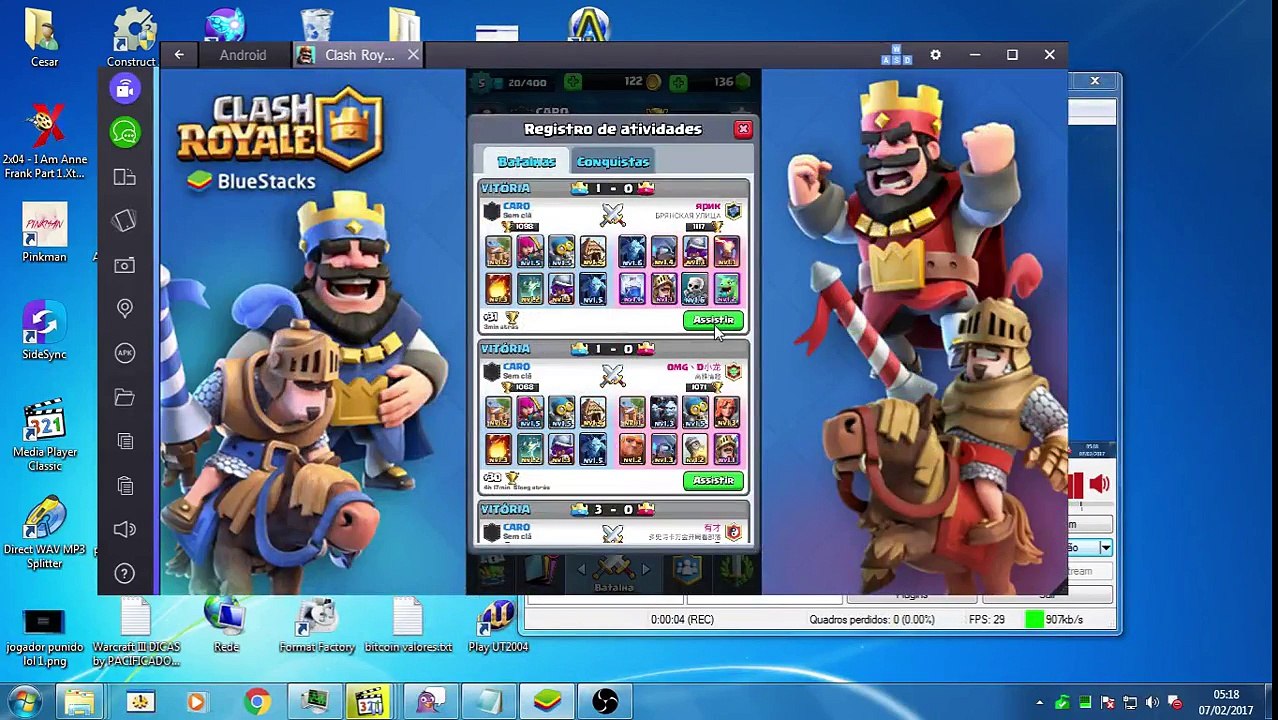
Task: Click the BlueStacks taskbar icon
Action: [547, 702]
